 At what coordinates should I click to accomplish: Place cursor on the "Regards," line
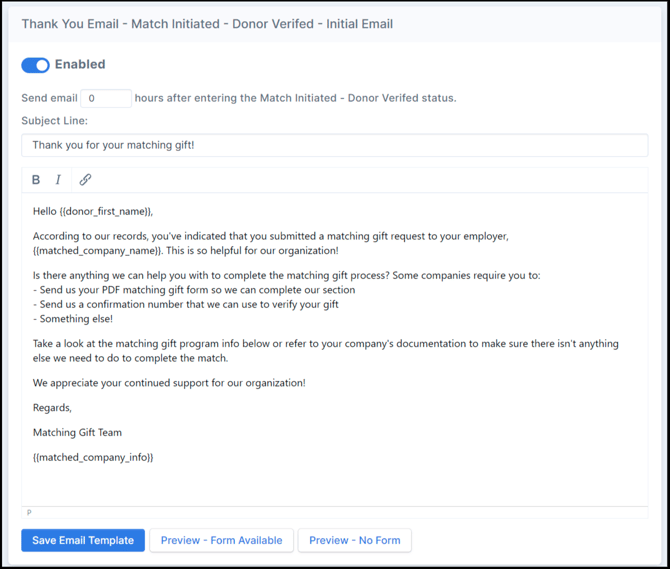52,407
